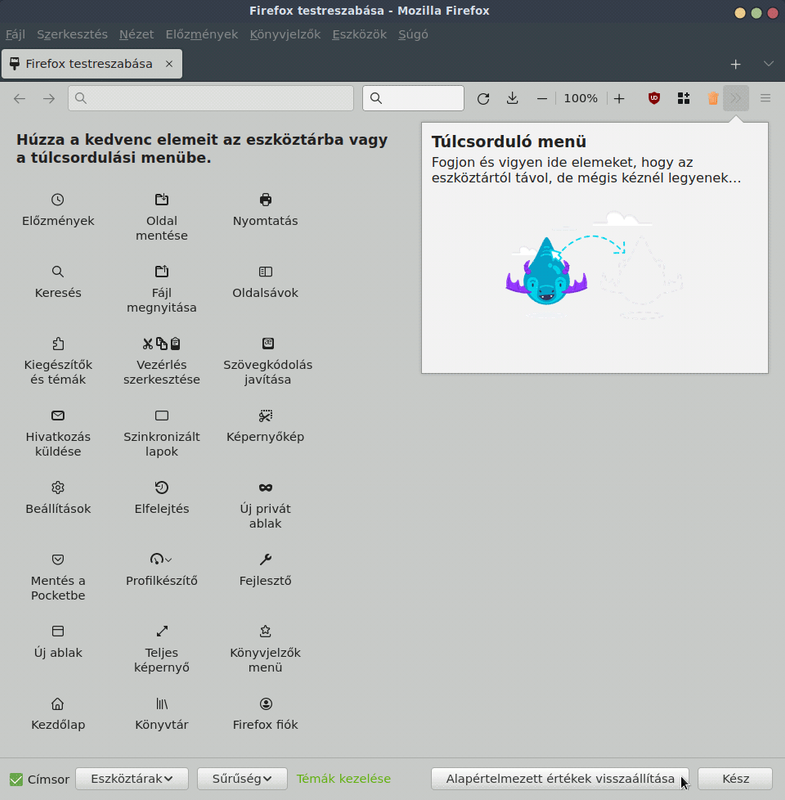Viewport: 785px width, 800px height.
Task: Select Új privát ablak mask icon
Action: coord(265,487)
